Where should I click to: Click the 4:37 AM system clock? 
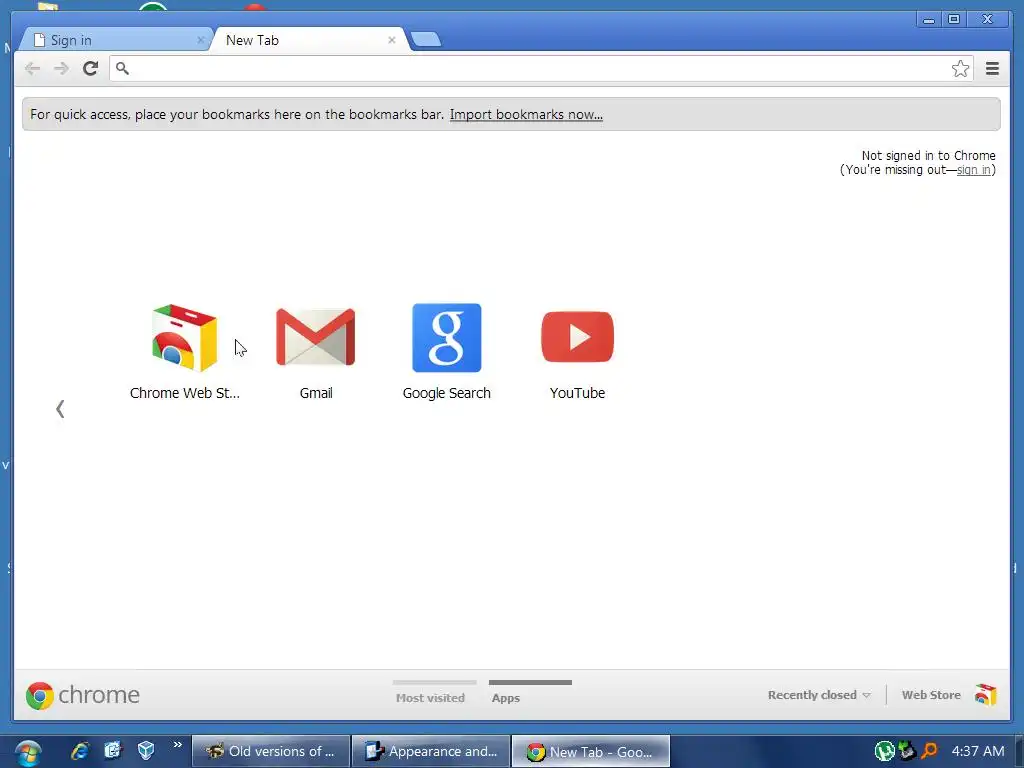tap(978, 751)
